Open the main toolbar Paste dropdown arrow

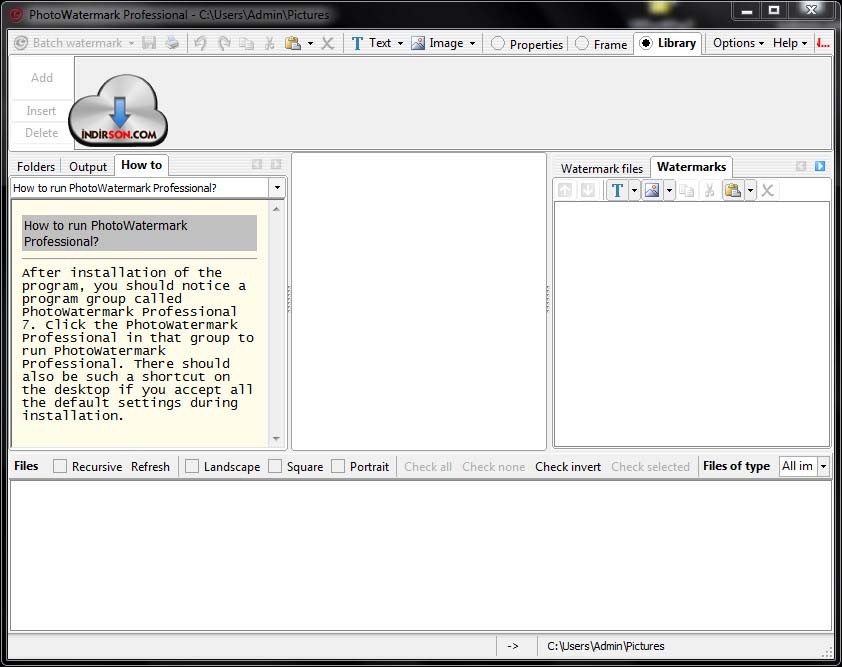(310, 44)
